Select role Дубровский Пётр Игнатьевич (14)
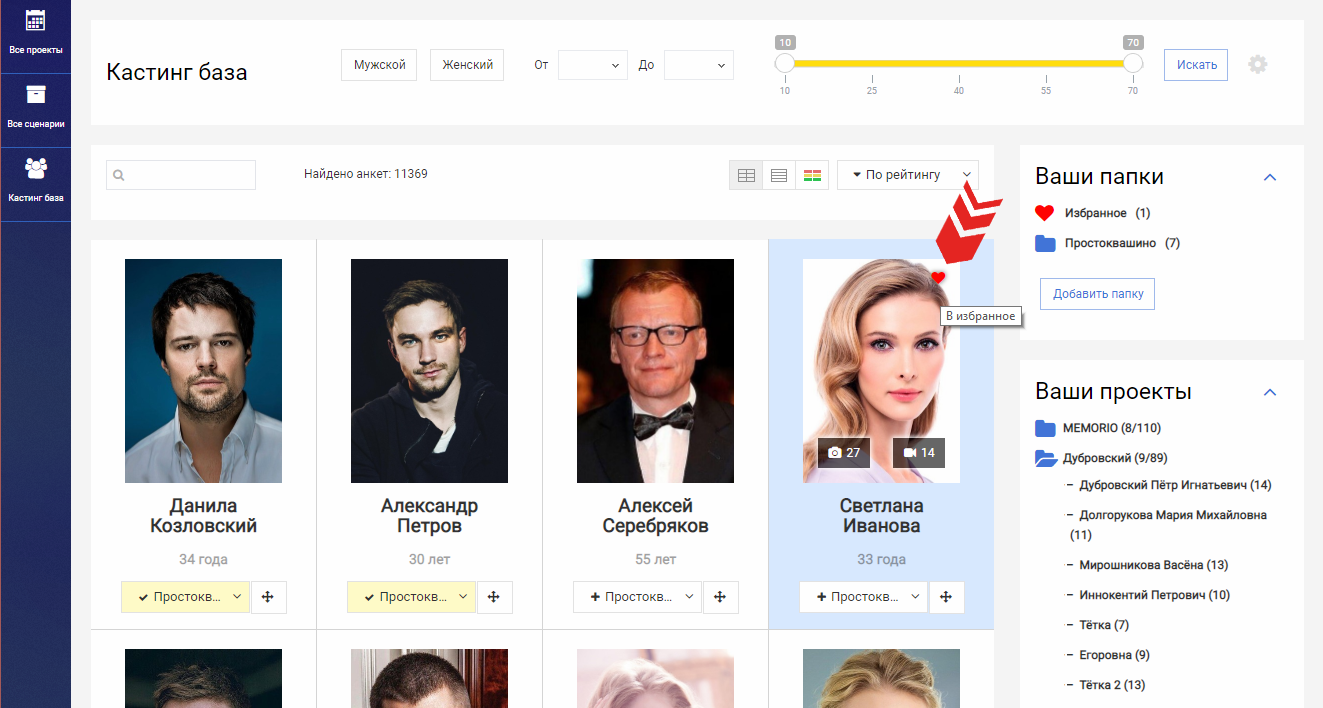The image size is (1323, 708). (x=1175, y=485)
